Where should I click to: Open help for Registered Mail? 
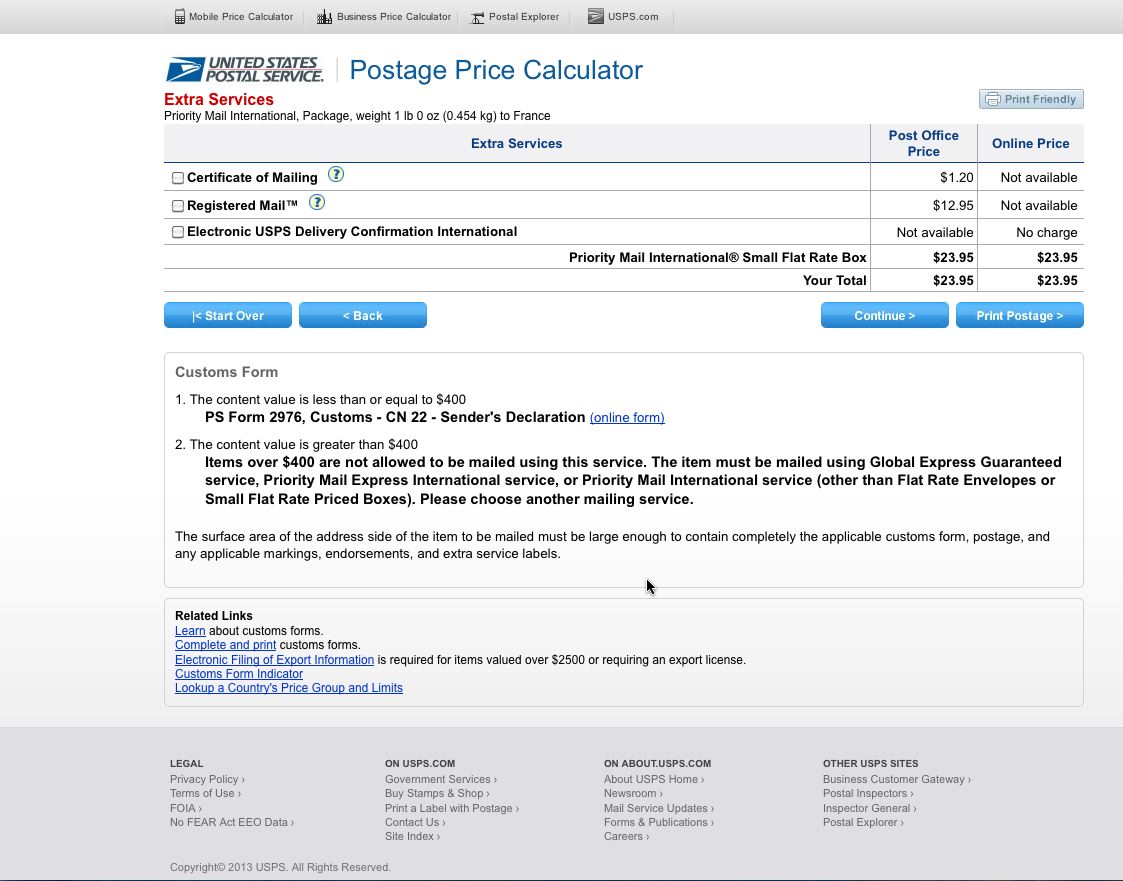pos(317,203)
